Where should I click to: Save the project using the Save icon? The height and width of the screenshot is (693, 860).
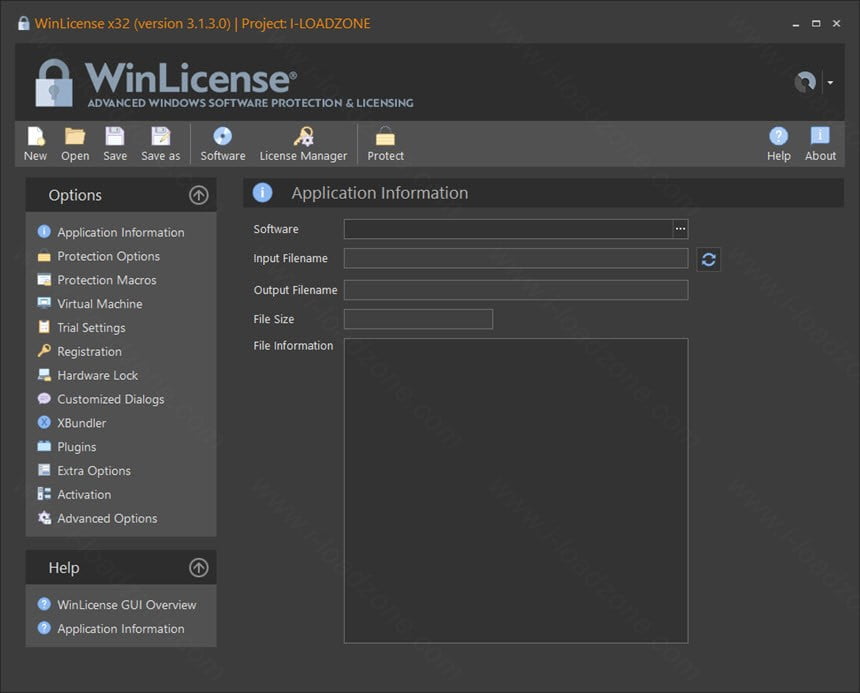coord(115,136)
